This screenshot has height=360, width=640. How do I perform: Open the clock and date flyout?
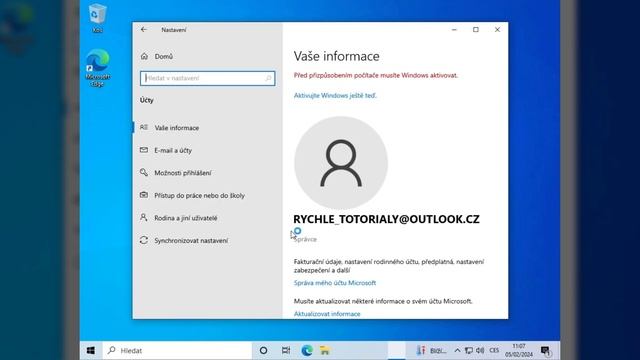518,350
